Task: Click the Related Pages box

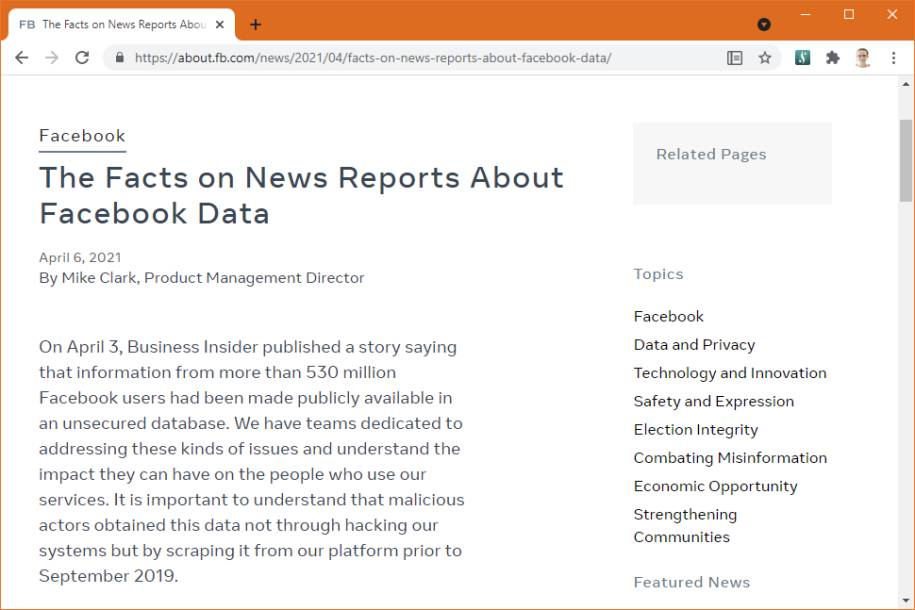Action: [732, 163]
